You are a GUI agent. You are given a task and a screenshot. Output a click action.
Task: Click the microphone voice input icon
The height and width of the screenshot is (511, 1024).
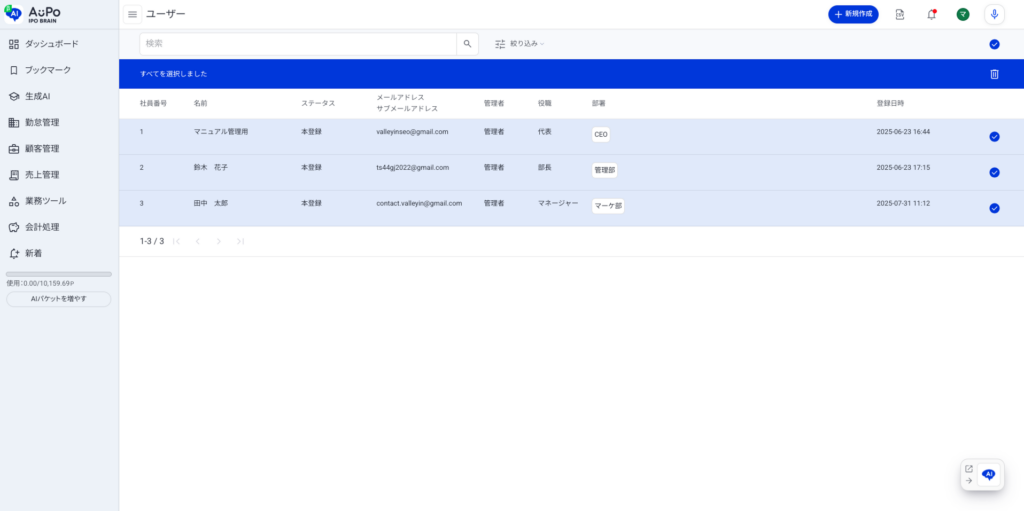(x=994, y=14)
